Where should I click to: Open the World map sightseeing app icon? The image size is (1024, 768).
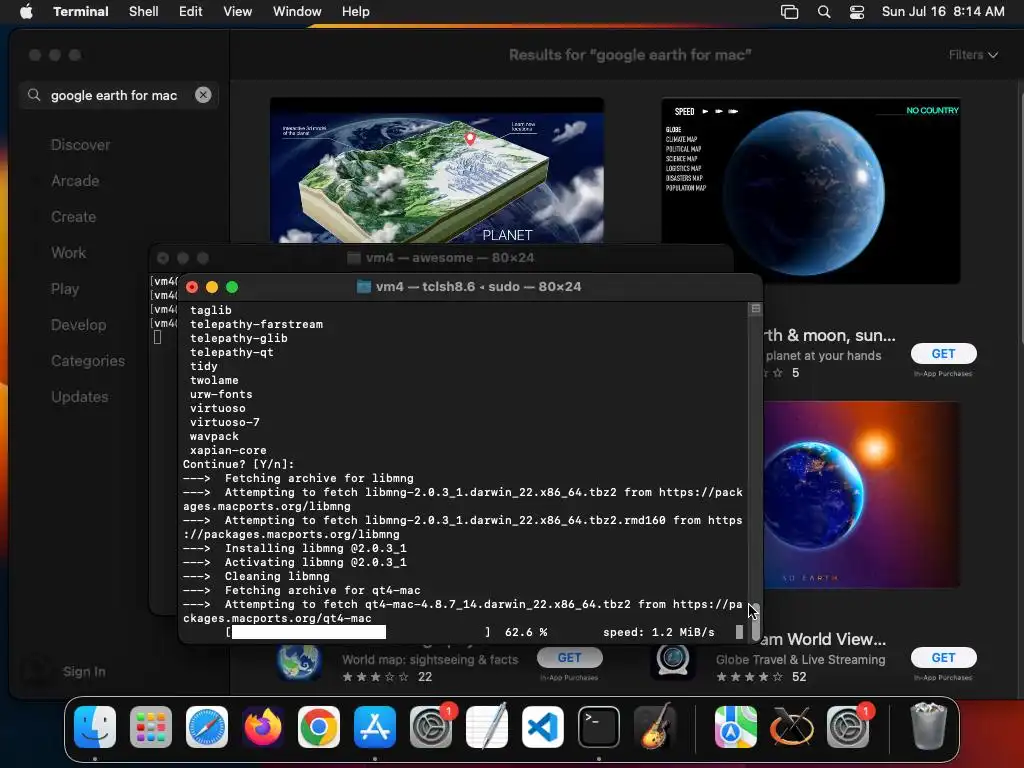coord(298,662)
